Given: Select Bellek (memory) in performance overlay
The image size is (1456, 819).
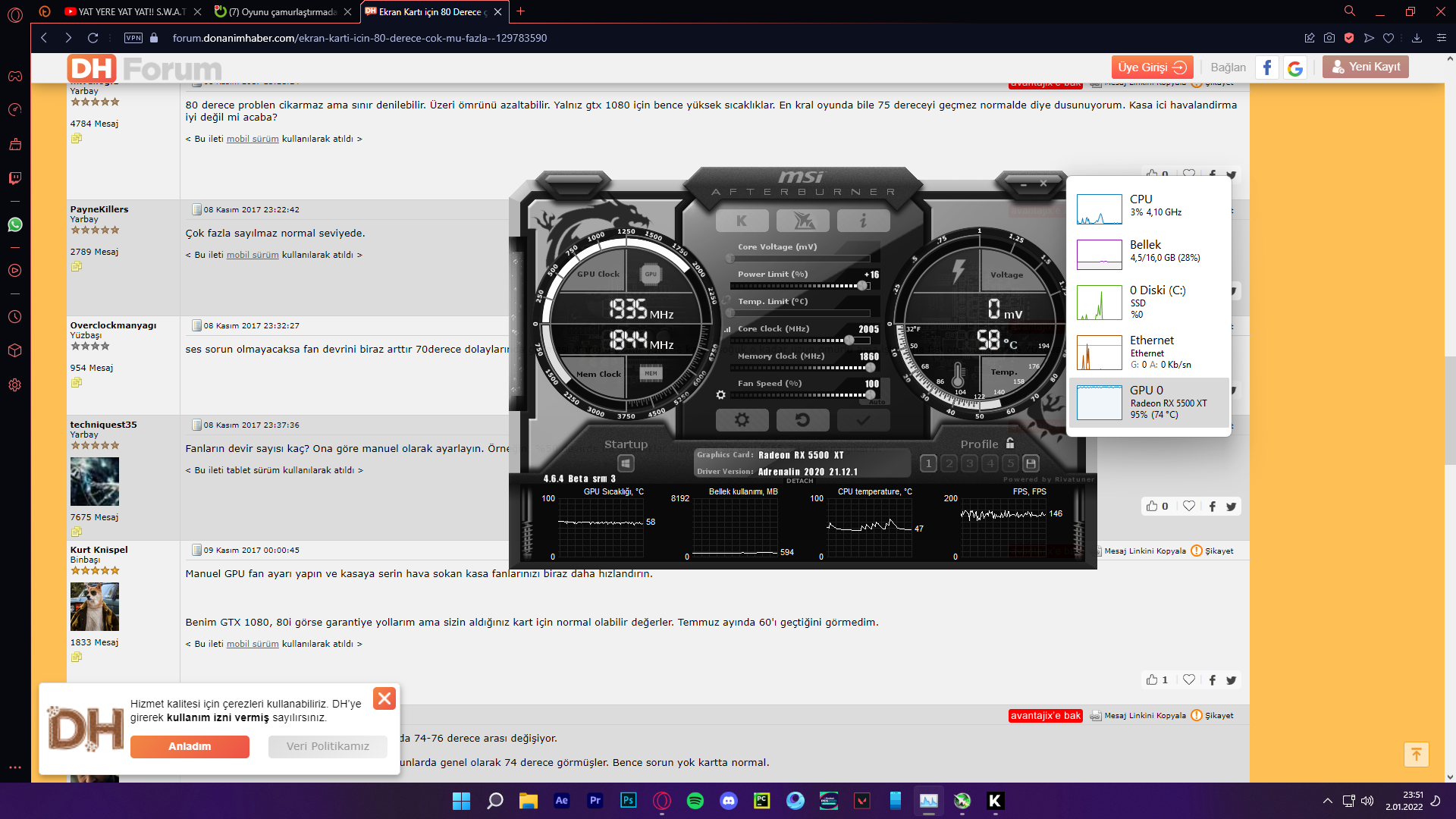Looking at the screenshot, I should coord(1148,253).
